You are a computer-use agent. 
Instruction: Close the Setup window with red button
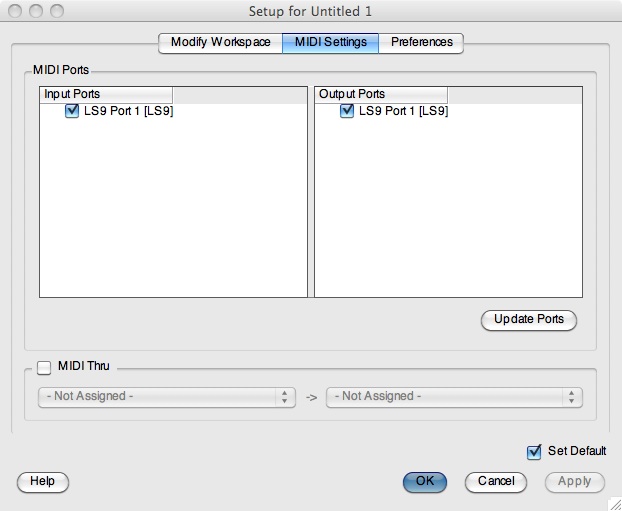coord(15,11)
